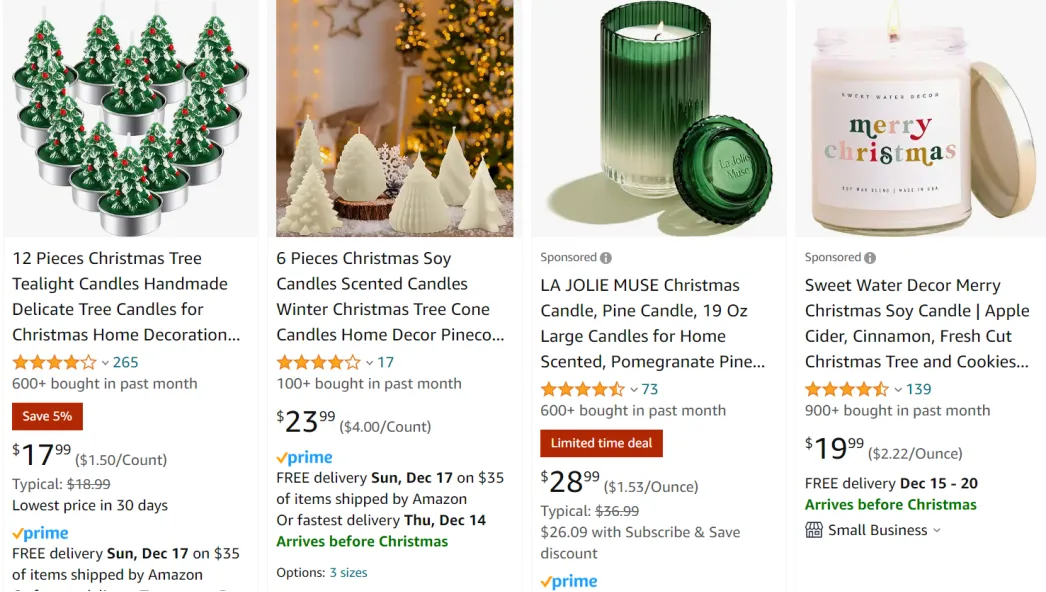Click the star rating of 12 Pieces Tealight Candles

pyautogui.click(x=54, y=362)
